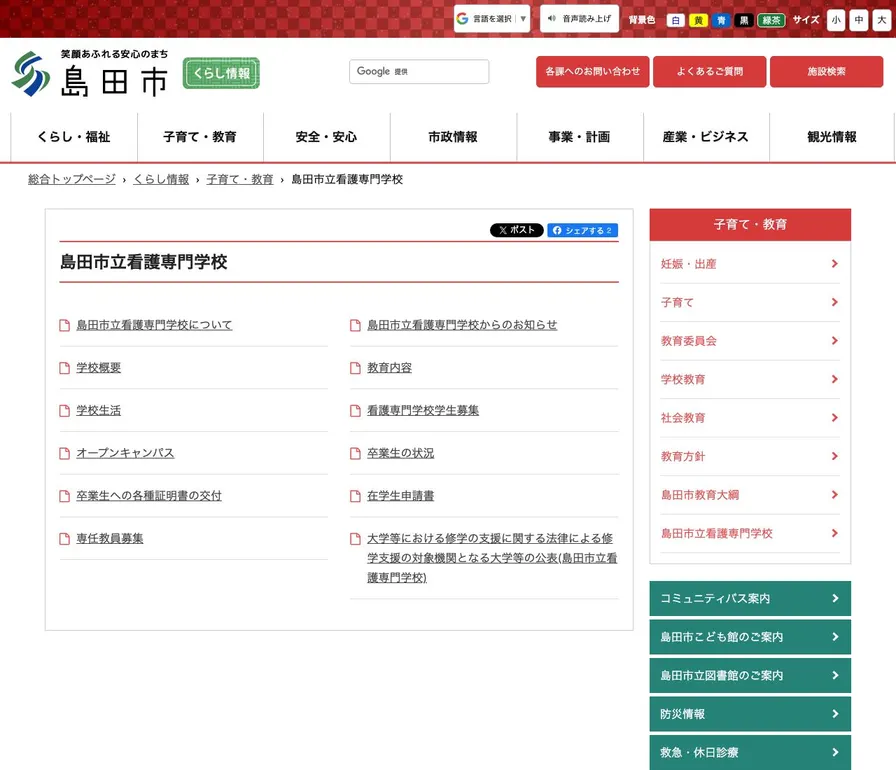
Task: Go to 子育て・教育 breadcrumb link
Action: click(x=240, y=179)
